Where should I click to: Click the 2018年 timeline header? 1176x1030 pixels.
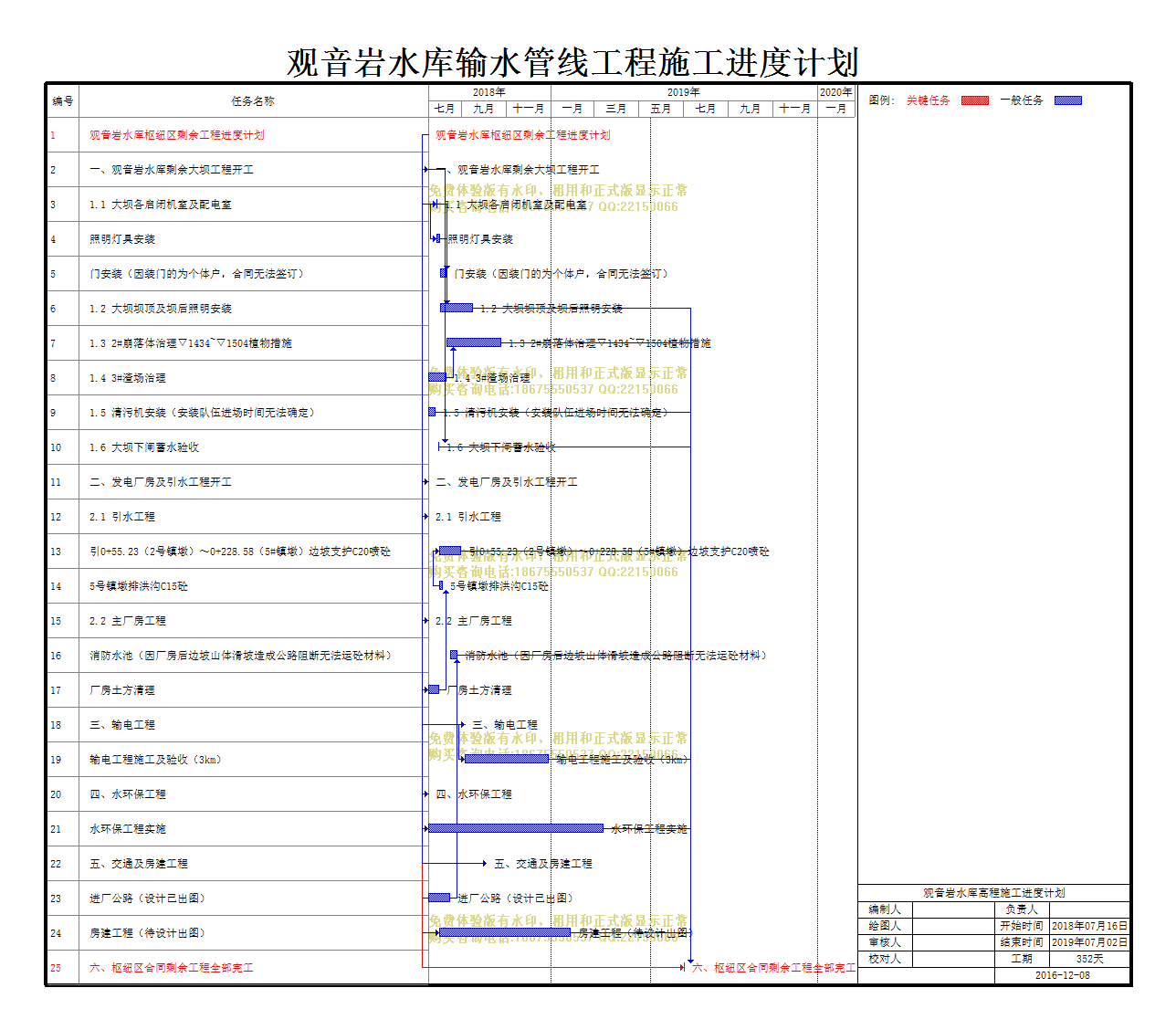[489, 92]
